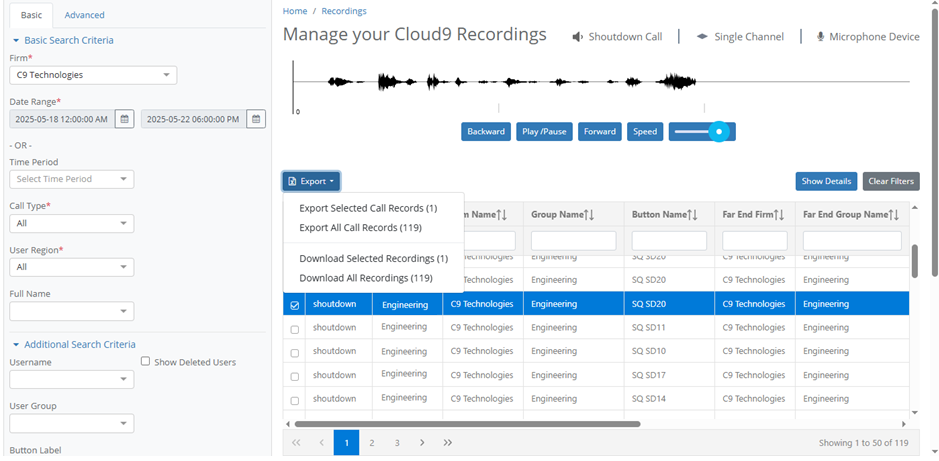Viewport: 939px width, 461px height.
Task: Check the SQ SD17 row checkbox
Action: (295, 377)
